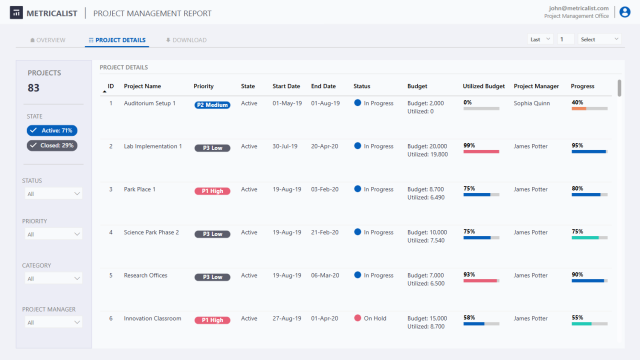
Task: Click the In Progress status dot for Research Offices
Action: pyautogui.click(x=358, y=275)
